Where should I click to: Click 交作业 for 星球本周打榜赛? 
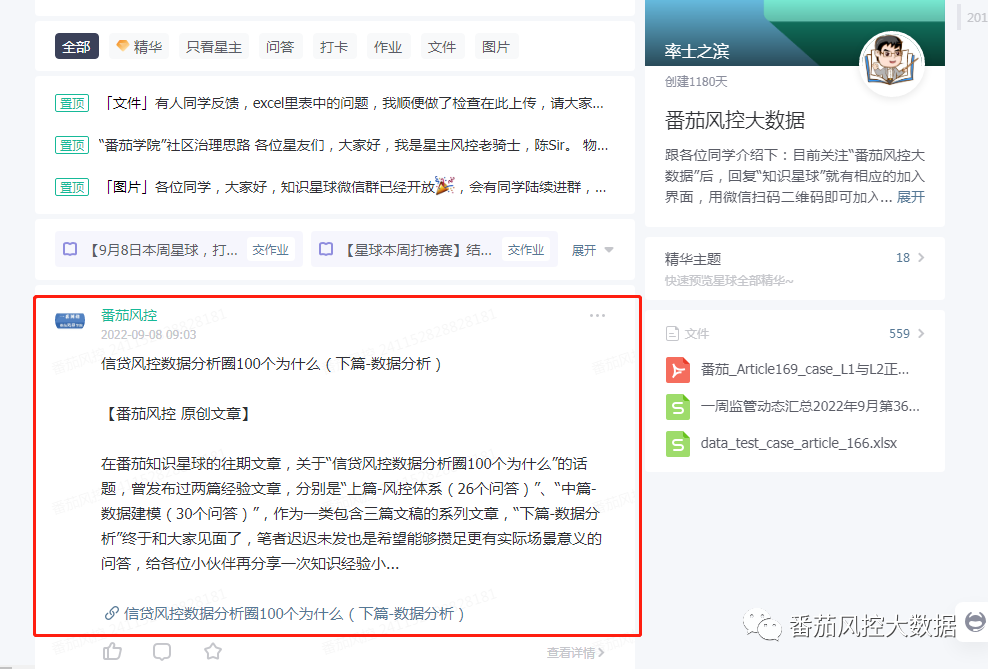pos(525,249)
